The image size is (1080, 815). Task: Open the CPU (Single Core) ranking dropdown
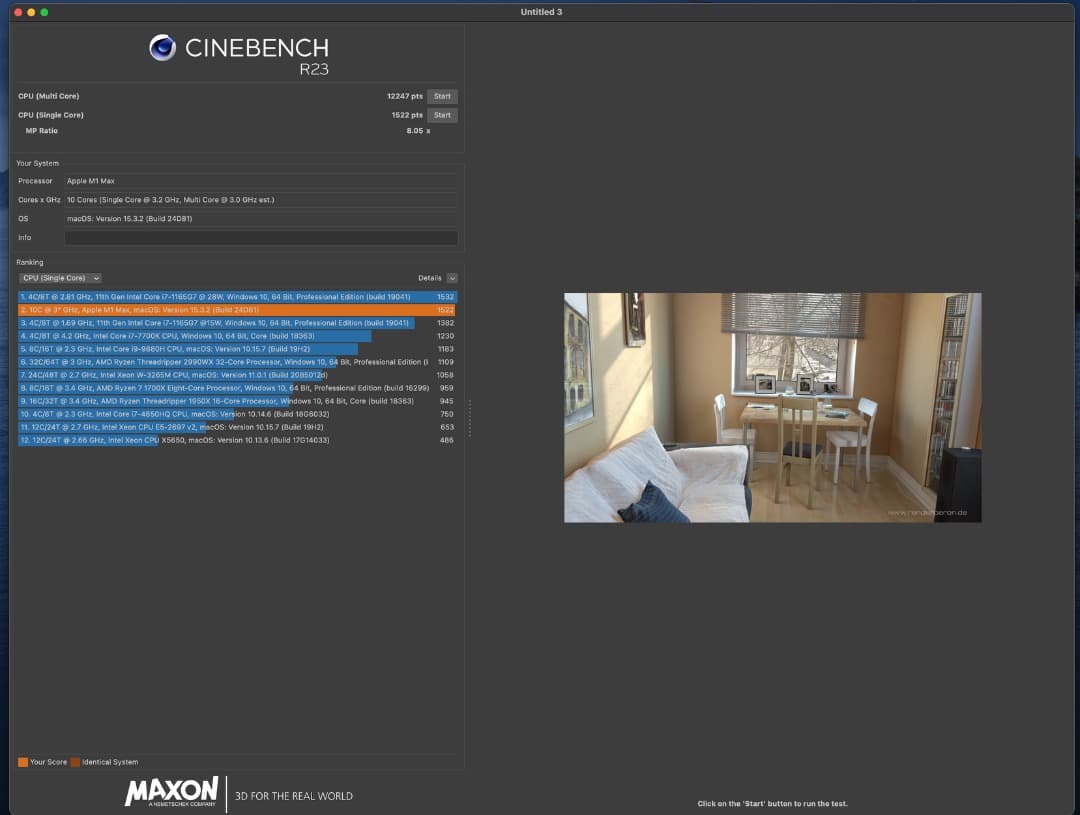coord(60,278)
